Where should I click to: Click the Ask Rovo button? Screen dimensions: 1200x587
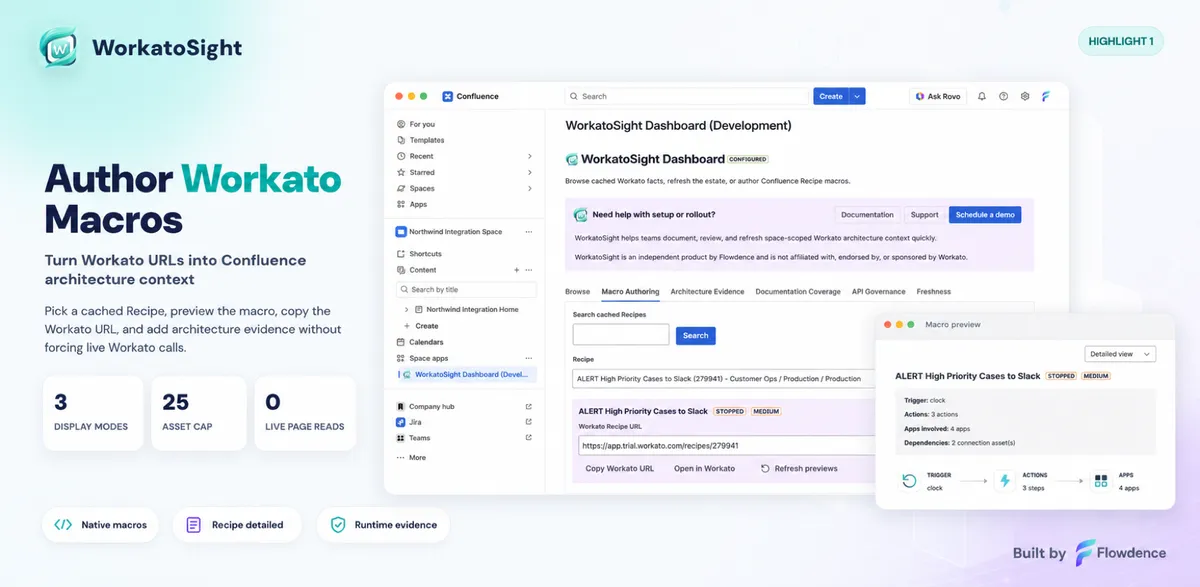[x=937, y=96]
